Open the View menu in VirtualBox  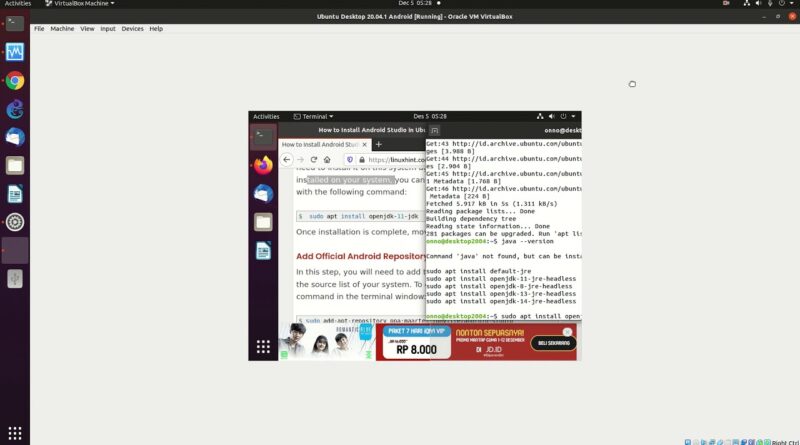pyautogui.click(x=87, y=29)
